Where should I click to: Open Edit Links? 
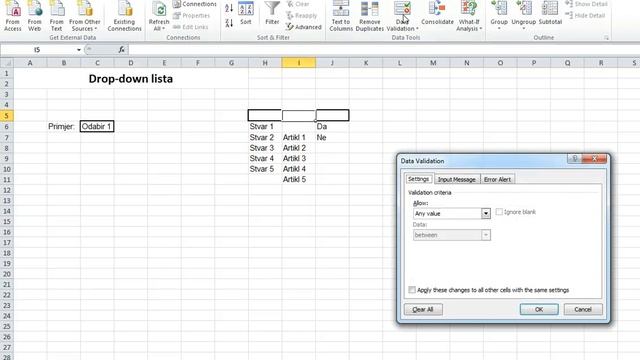(x=190, y=27)
